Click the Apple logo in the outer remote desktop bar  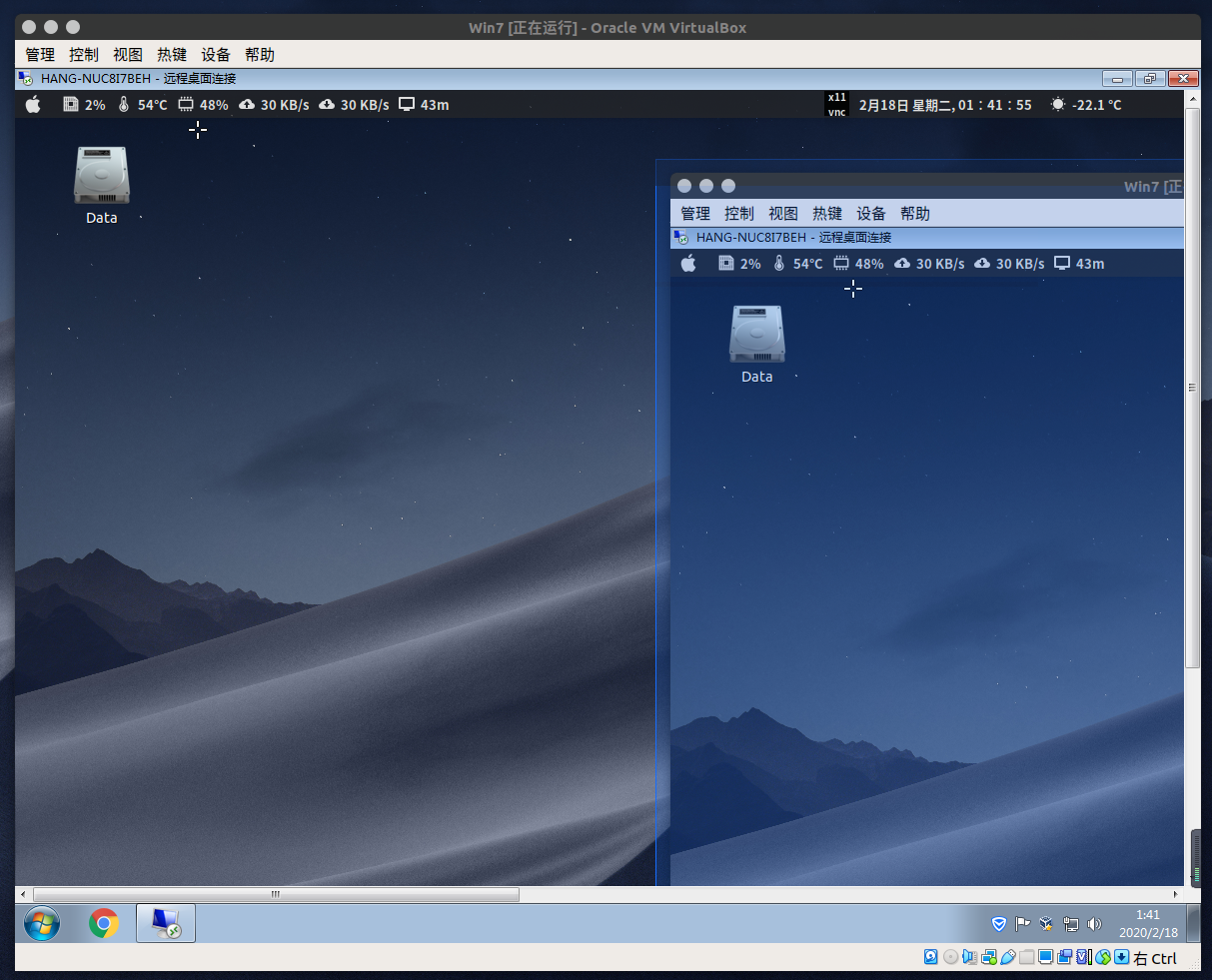(x=33, y=104)
